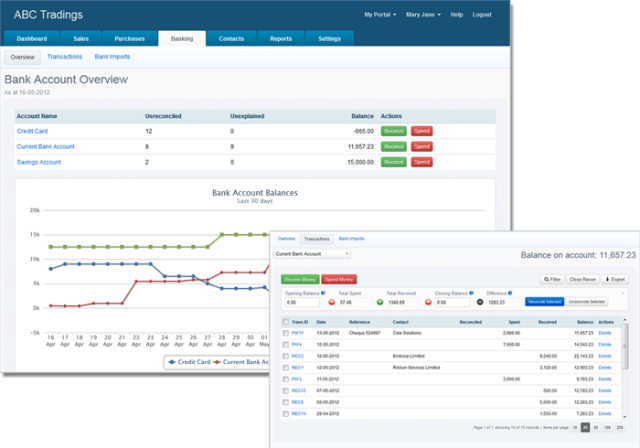The image size is (640, 448).
Task: Set items per page to 50
Action: (x=596, y=427)
